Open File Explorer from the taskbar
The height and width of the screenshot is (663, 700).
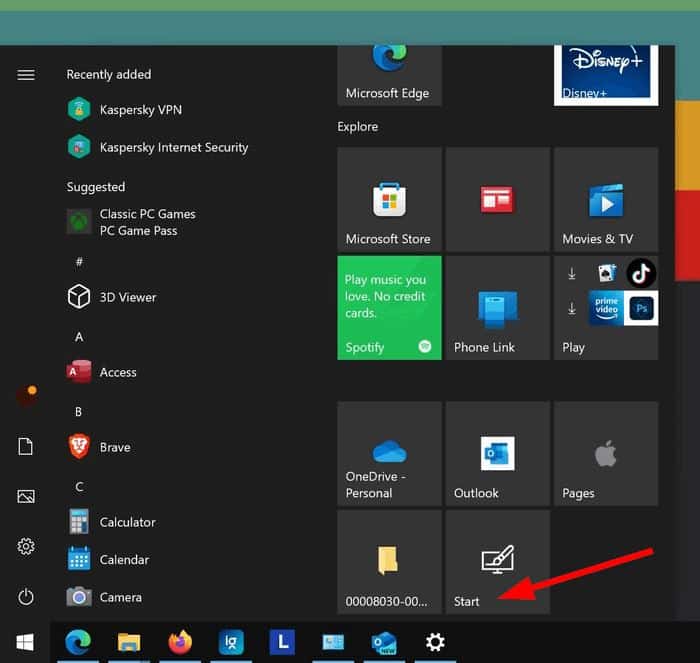tap(129, 642)
